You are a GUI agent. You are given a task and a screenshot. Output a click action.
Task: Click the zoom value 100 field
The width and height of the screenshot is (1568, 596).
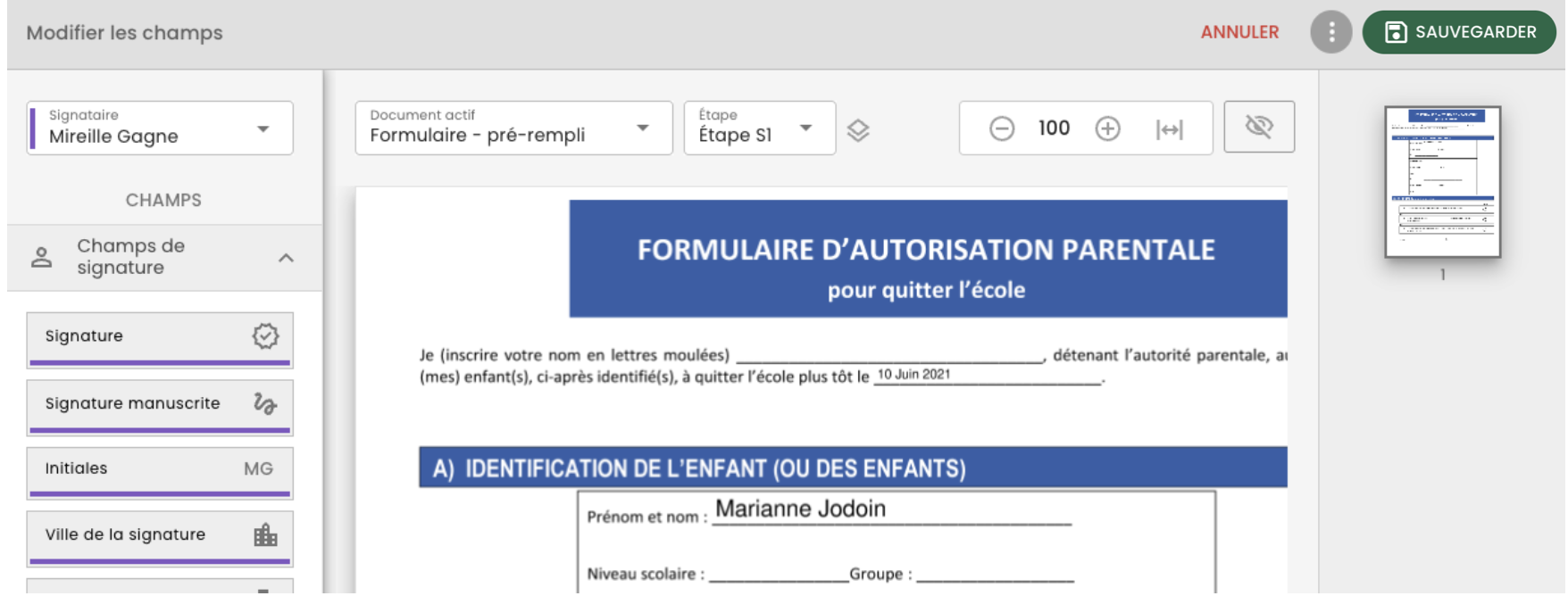1054,128
